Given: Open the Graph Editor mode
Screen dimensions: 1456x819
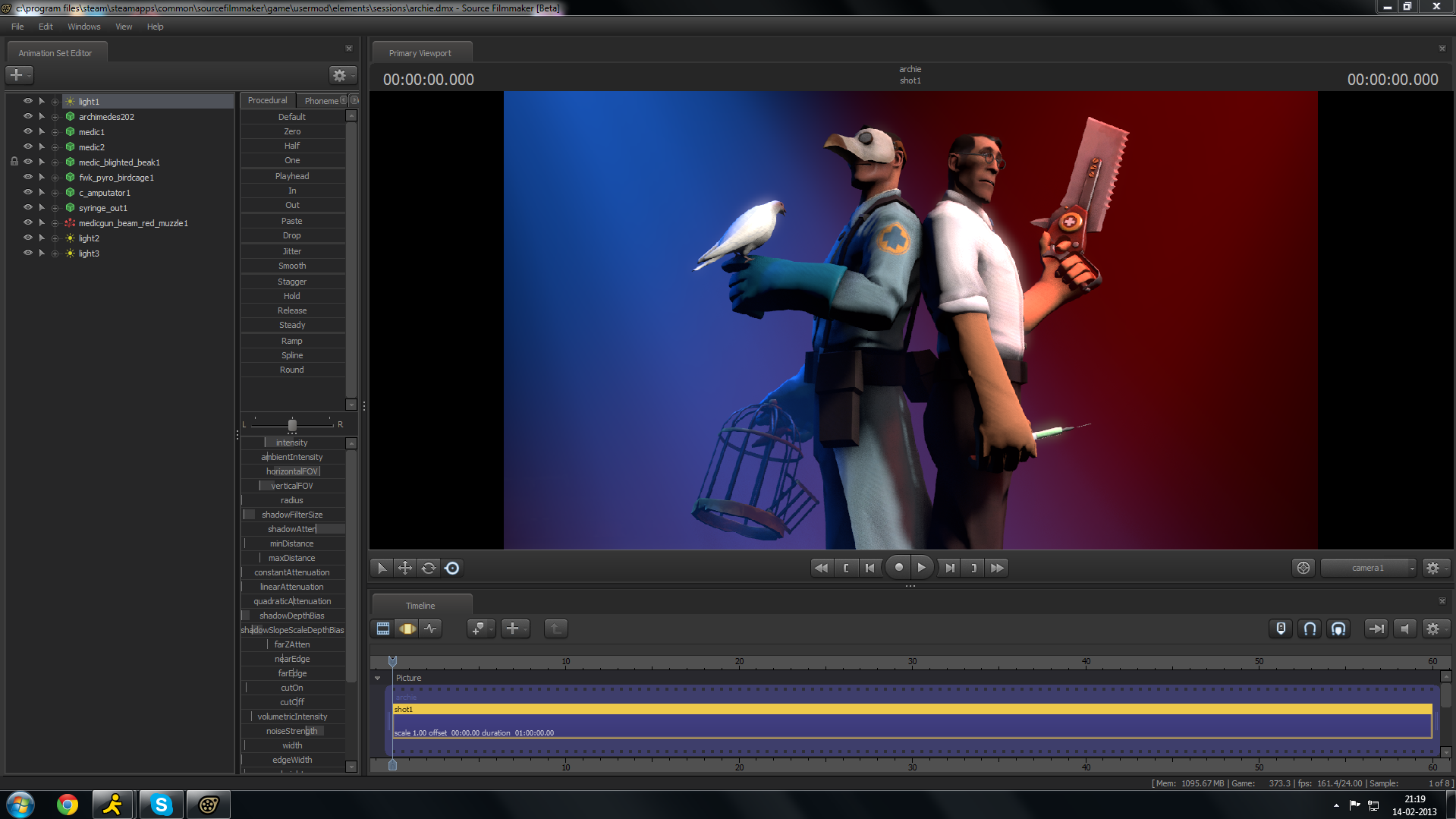Looking at the screenshot, I should [x=431, y=628].
